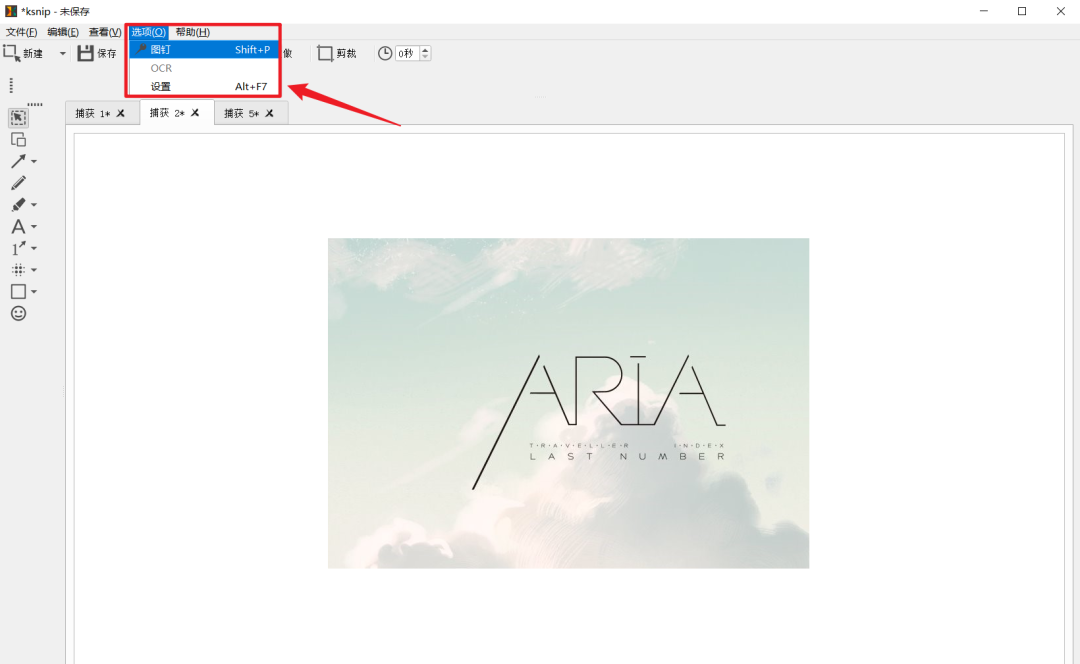Viewport: 1080px width, 664px height.
Task: Choose 图钉 from the options menu
Action: coord(204,50)
